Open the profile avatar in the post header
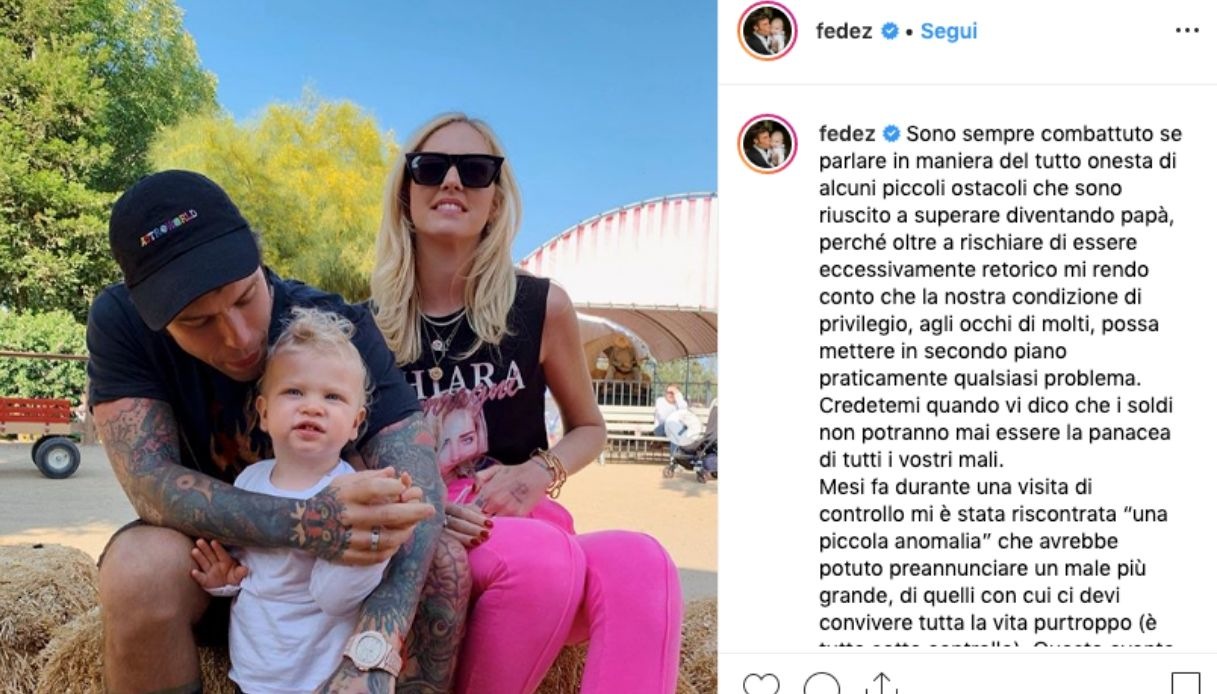1217x694 pixels. [767, 31]
